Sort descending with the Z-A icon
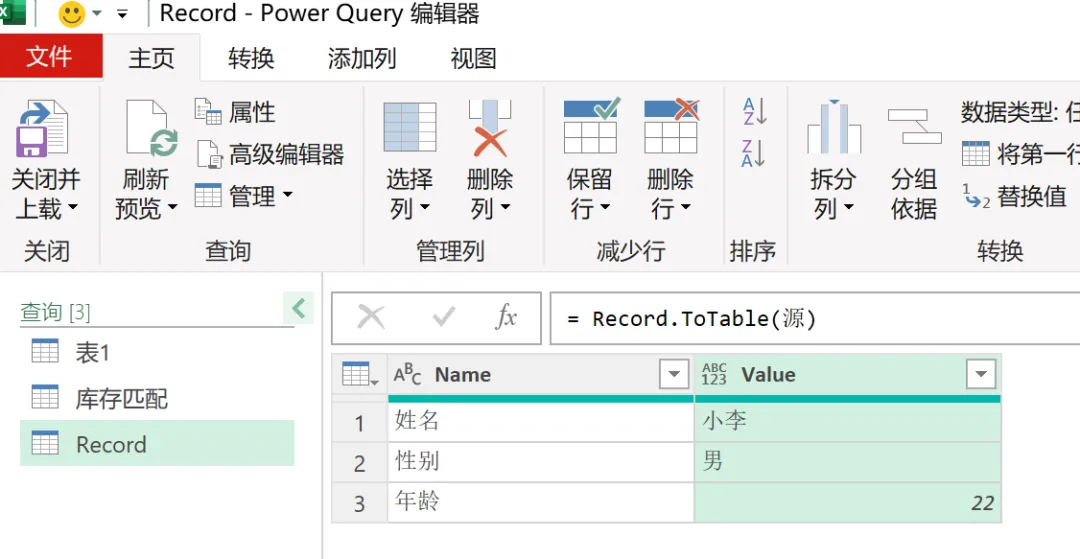The width and height of the screenshot is (1080, 559). point(754,153)
